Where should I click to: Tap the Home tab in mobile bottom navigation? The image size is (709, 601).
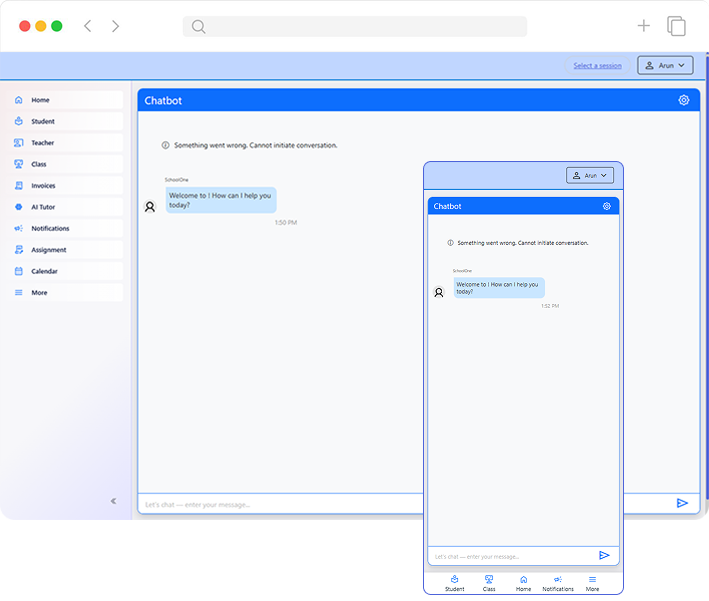pos(523,583)
